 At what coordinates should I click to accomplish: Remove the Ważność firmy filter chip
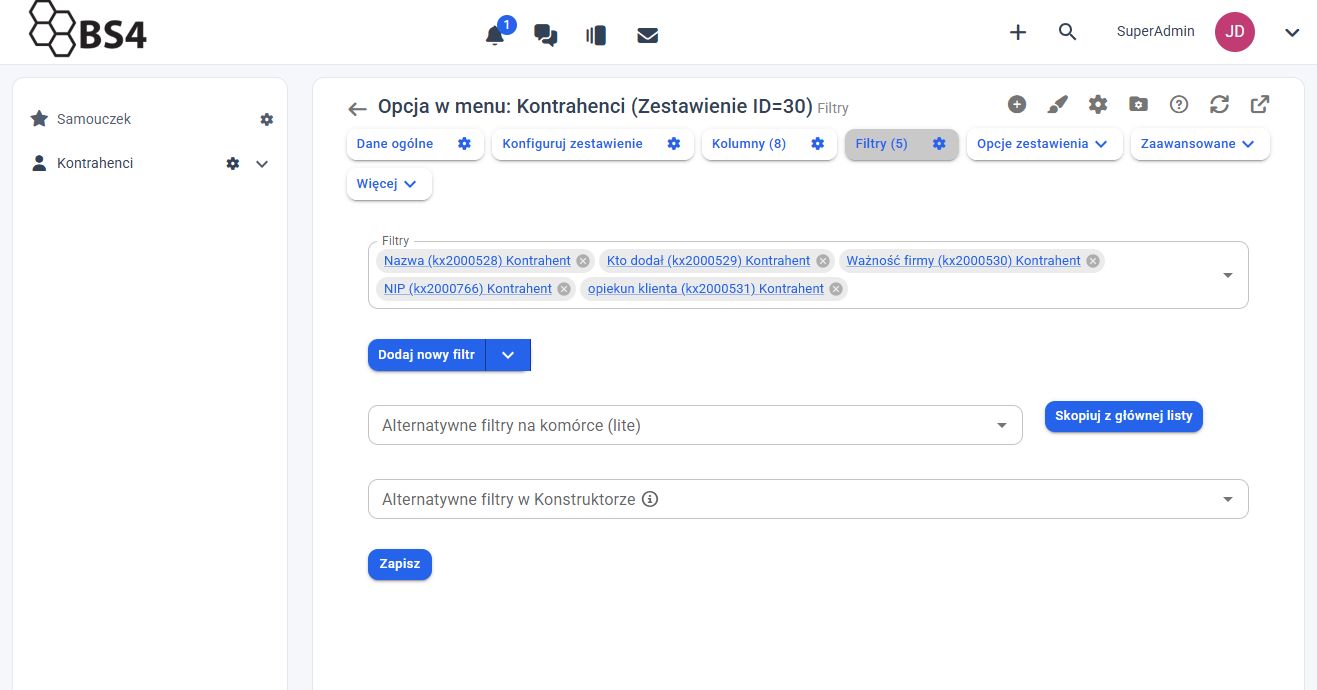coord(1093,261)
